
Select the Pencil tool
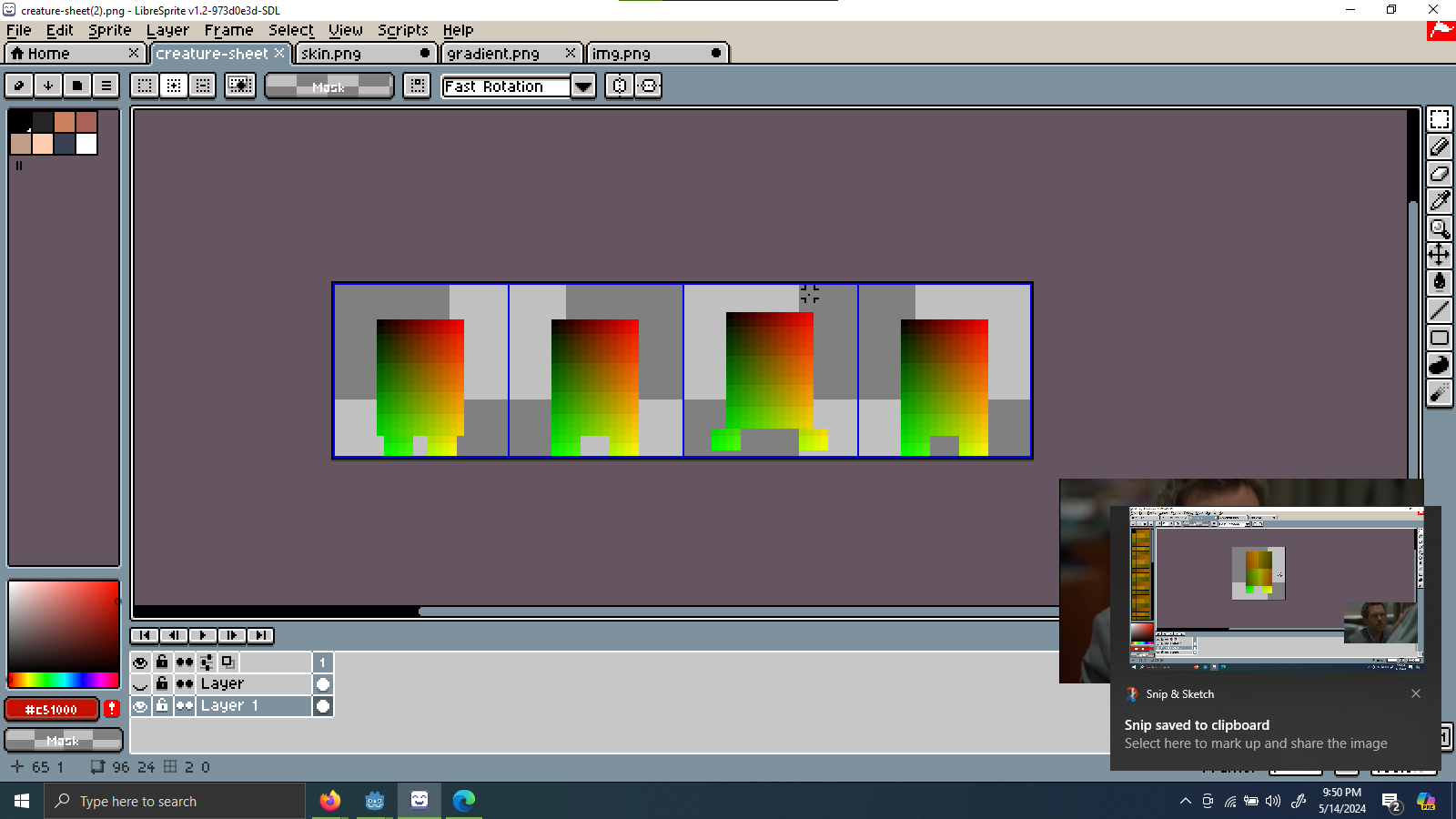(1439, 147)
